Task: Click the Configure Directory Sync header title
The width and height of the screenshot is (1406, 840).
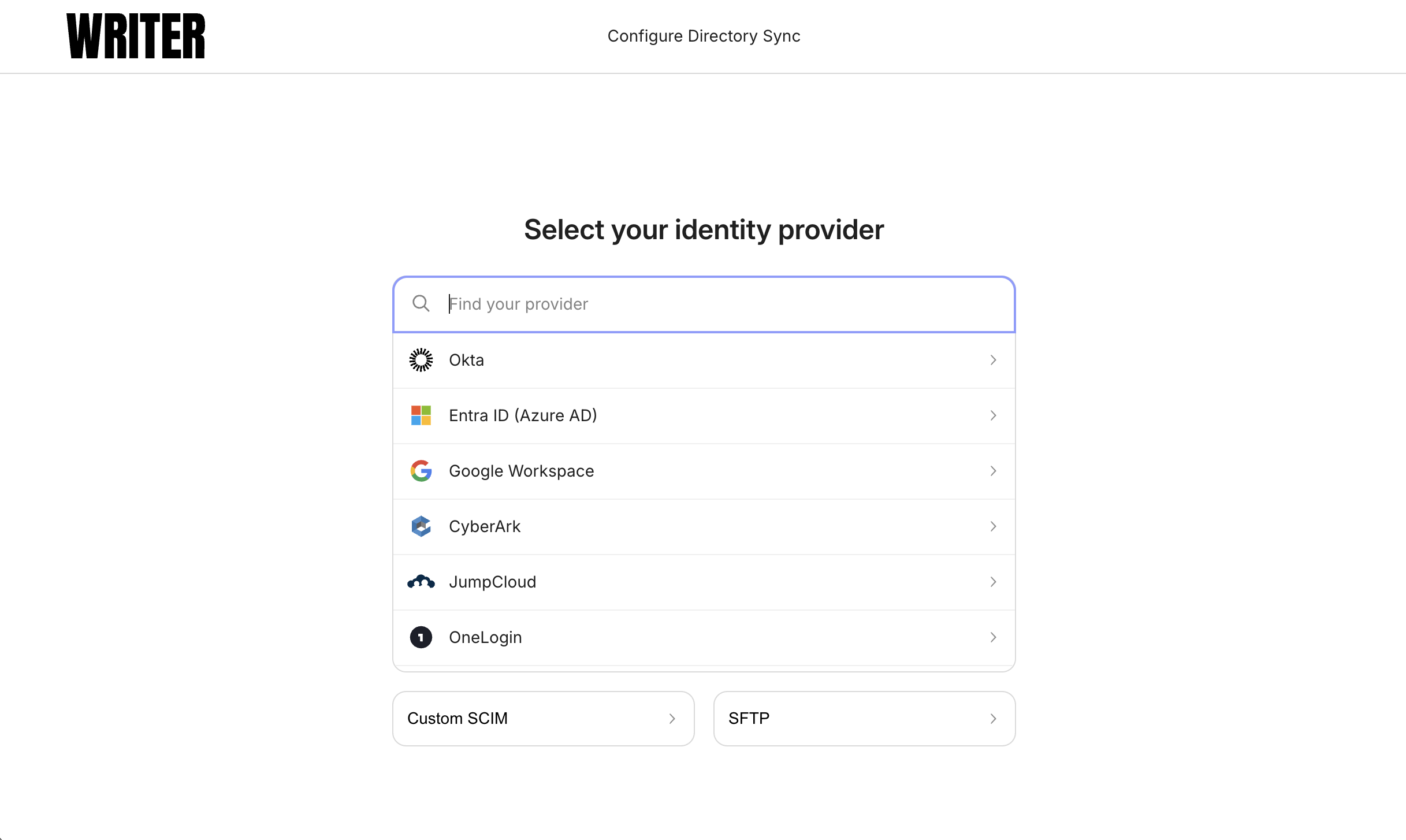Action: click(x=704, y=36)
